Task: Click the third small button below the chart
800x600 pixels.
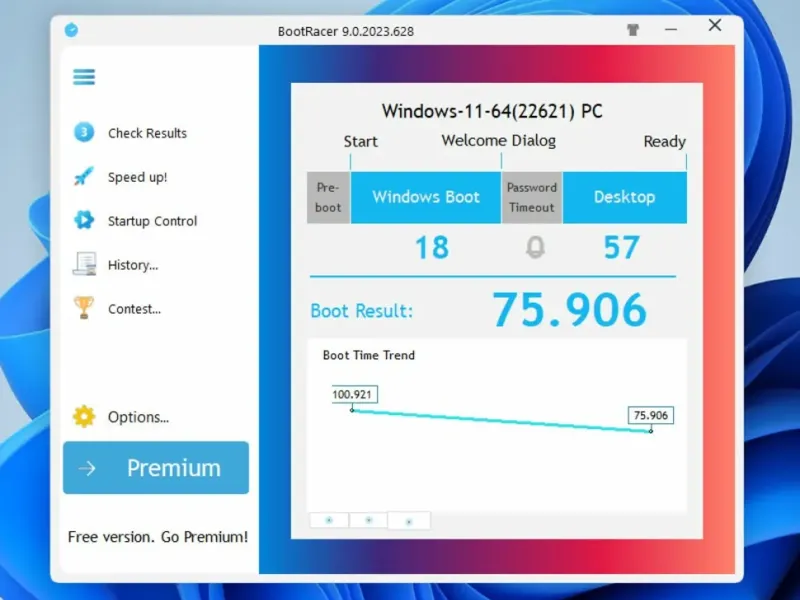Action: point(409,521)
